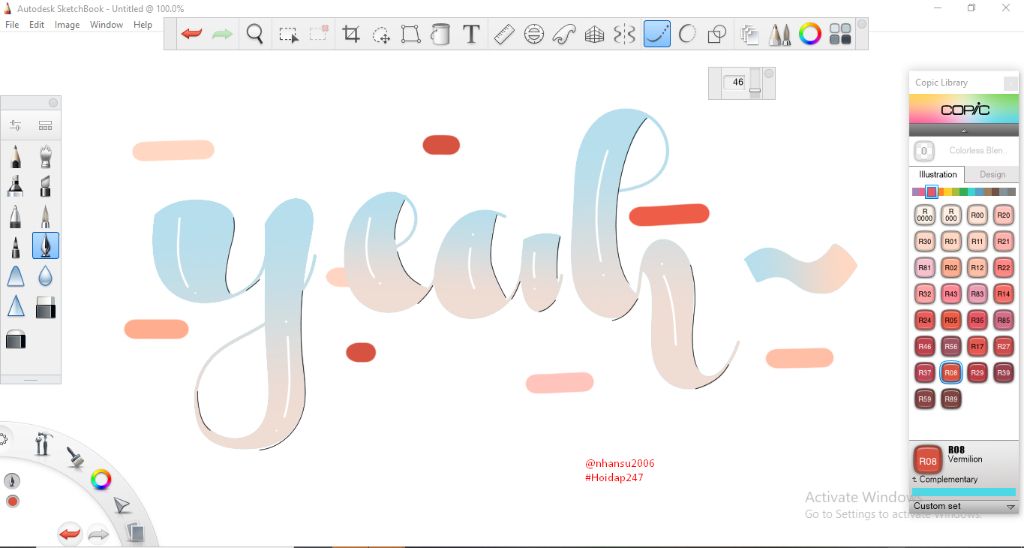Select the red color group in the hue strip
Screen dimensions: 1024x548
point(932,191)
